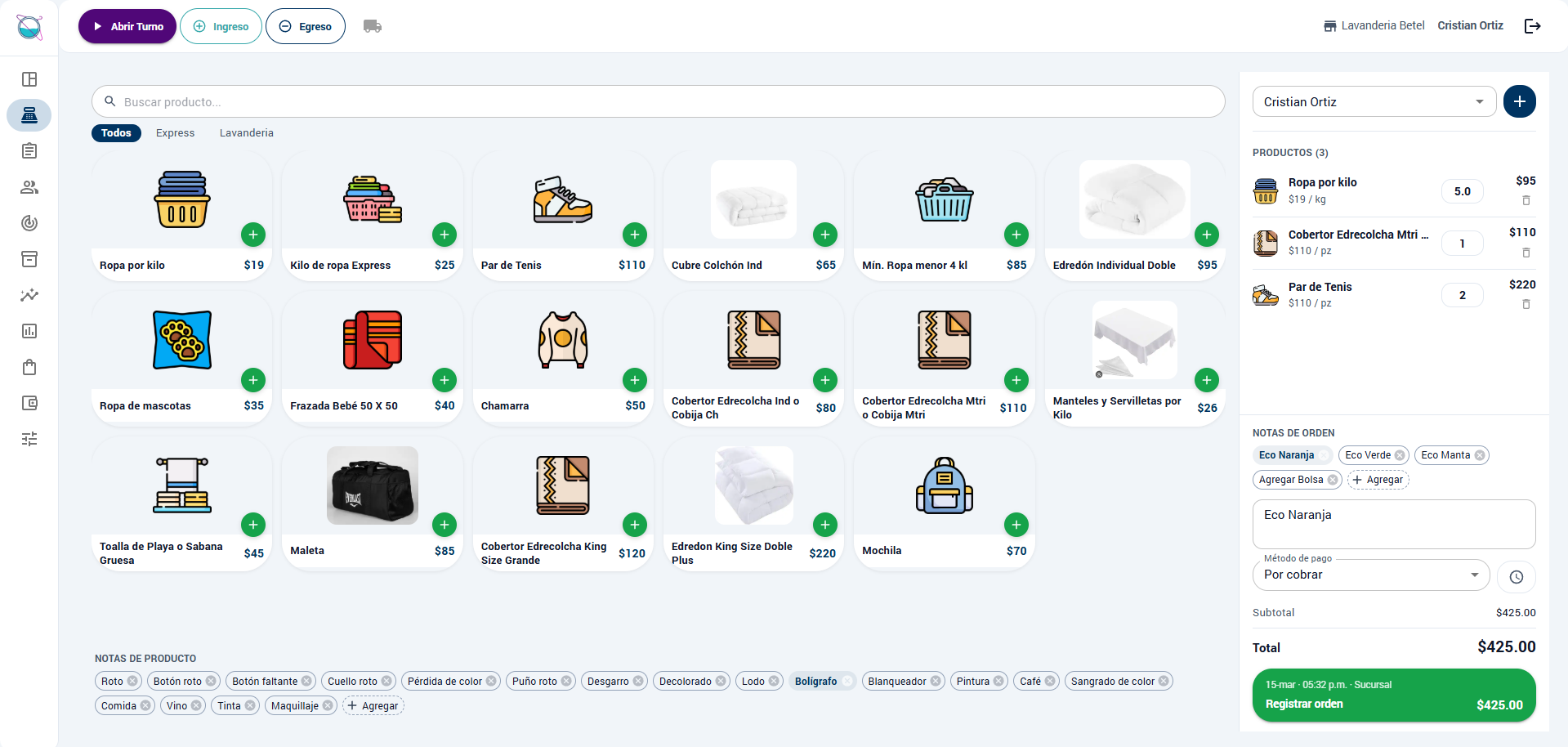Open the clock icon beside payment method
Screen dimensions: 1568x747
pyautogui.click(x=1517, y=576)
